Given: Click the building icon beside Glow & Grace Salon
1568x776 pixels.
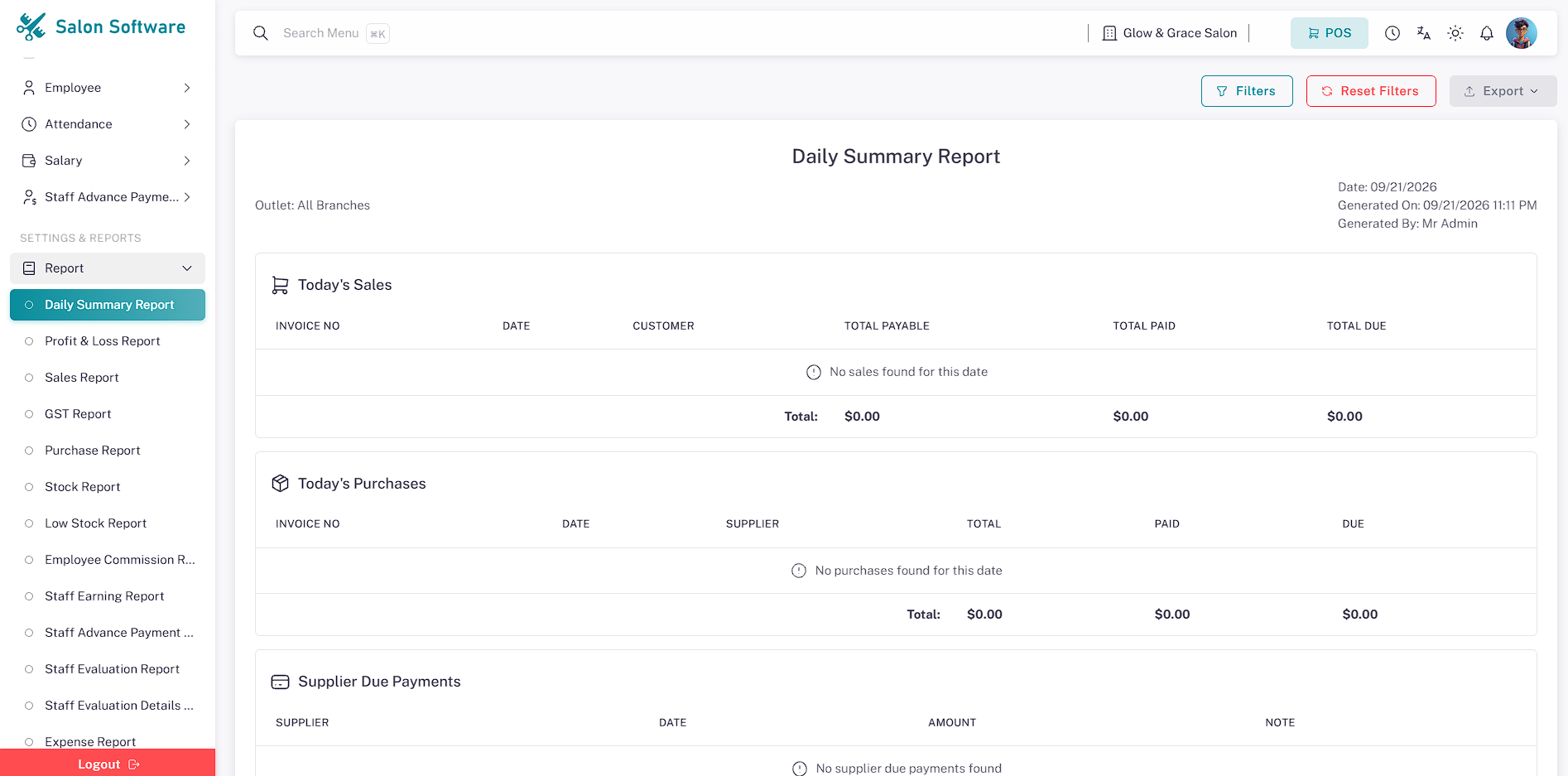Looking at the screenshot, I should point(1109,33).
